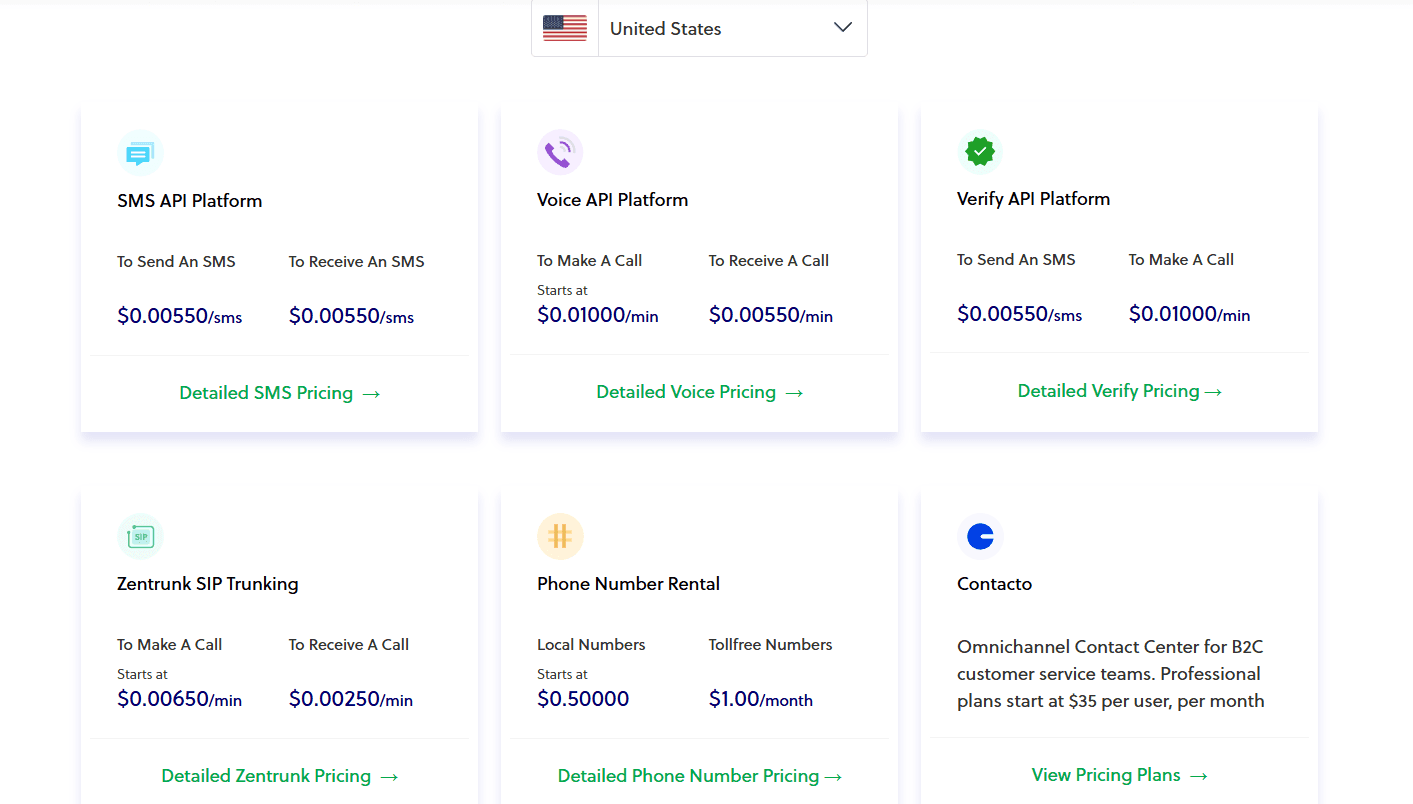This screenshot has height=804, width=1413.
Task: Open the United States country dropdown
Action: tap(699, 28)
